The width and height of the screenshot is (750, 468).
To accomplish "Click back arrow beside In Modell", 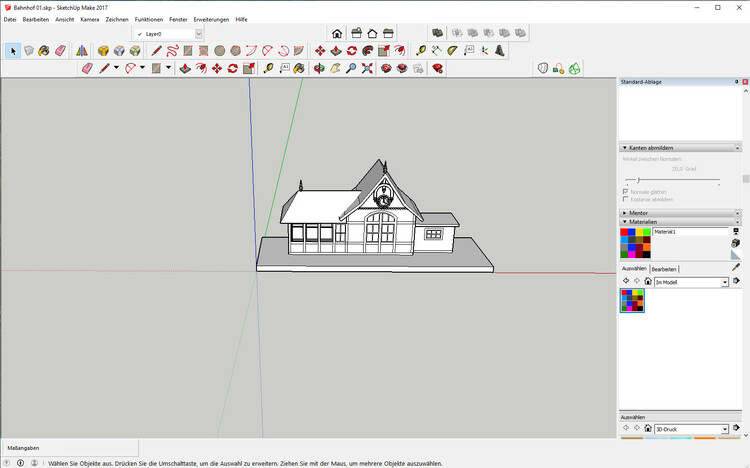I will (626, 281).
